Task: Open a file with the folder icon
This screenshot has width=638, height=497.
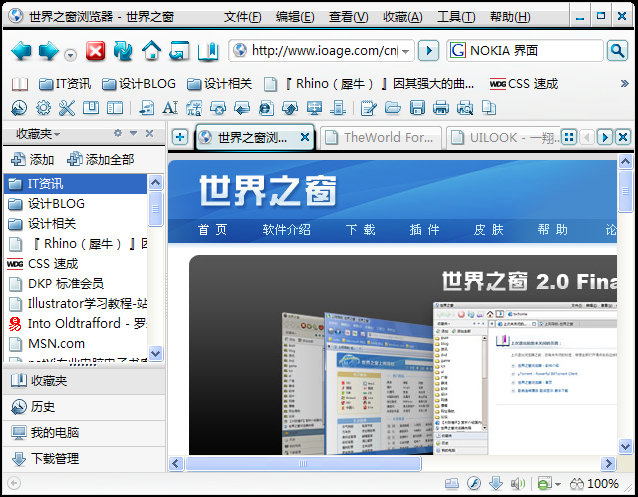Action: click(x=393, y=108)
